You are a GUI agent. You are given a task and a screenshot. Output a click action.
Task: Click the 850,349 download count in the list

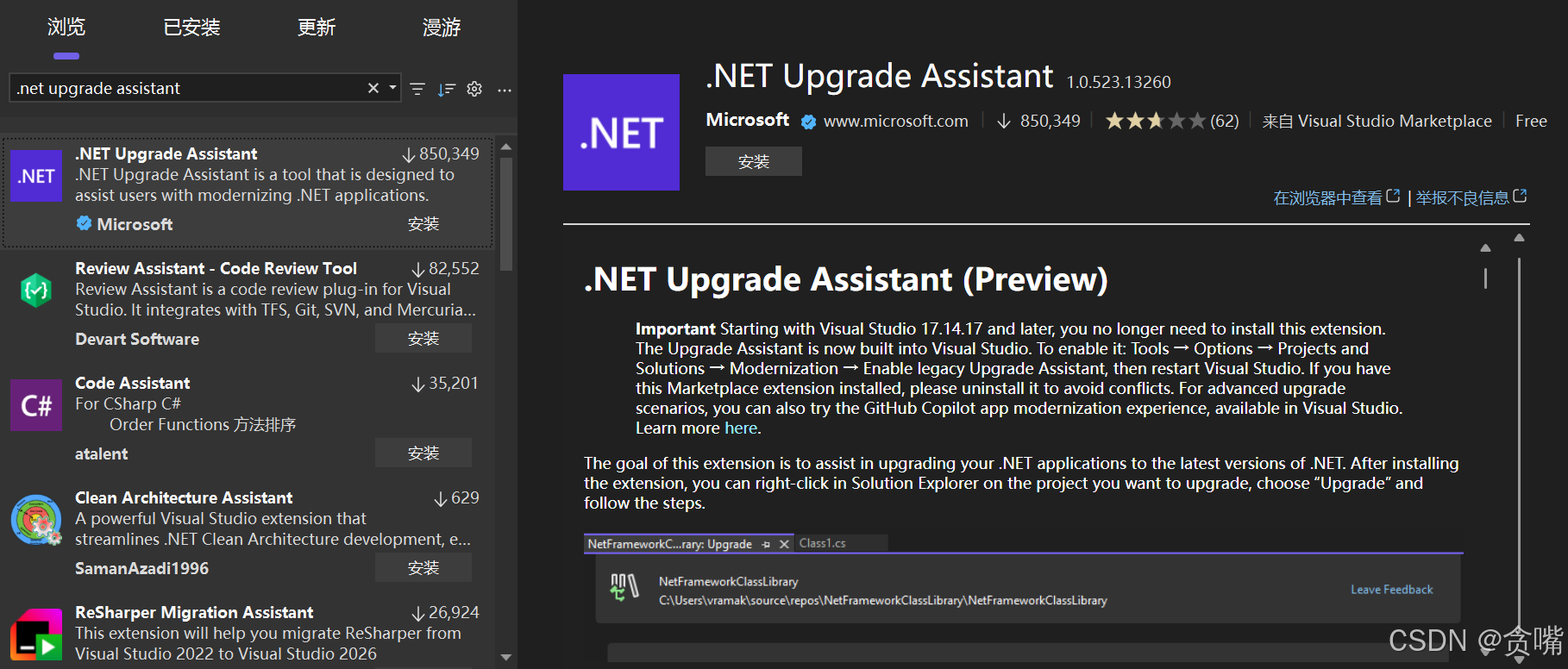441,153
